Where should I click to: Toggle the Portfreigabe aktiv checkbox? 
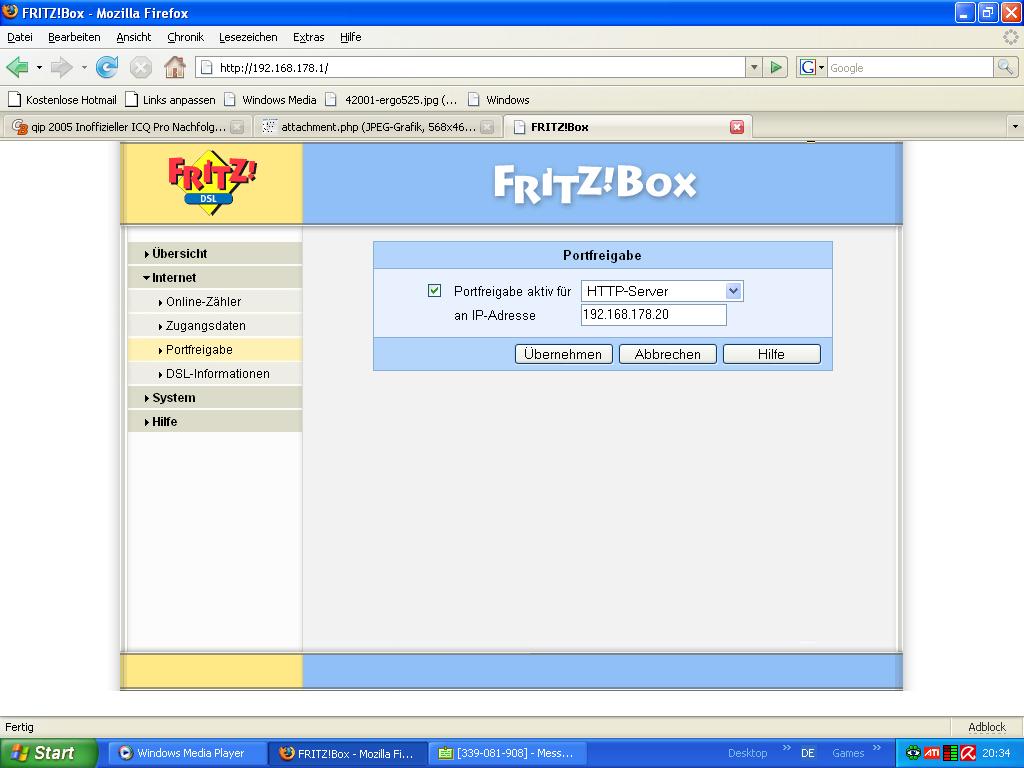pyautogui.click(x=434, y=291)
